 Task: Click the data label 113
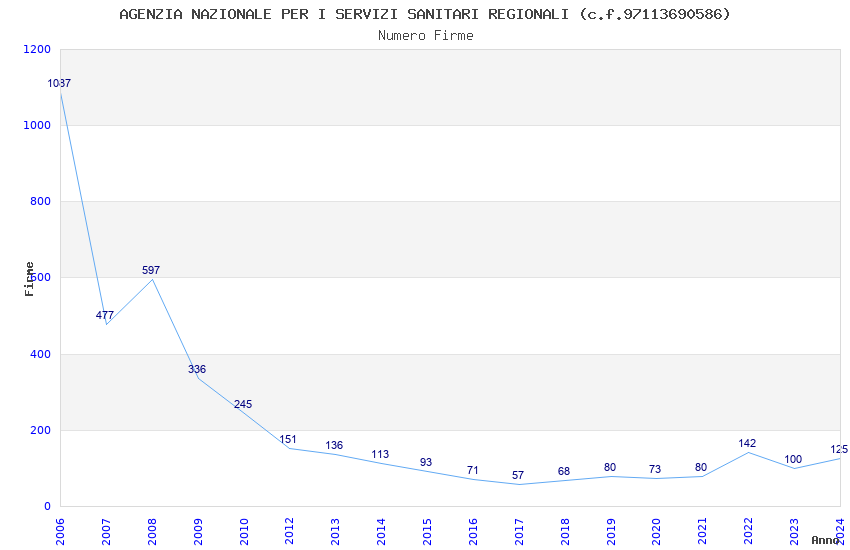pos(380,454)
